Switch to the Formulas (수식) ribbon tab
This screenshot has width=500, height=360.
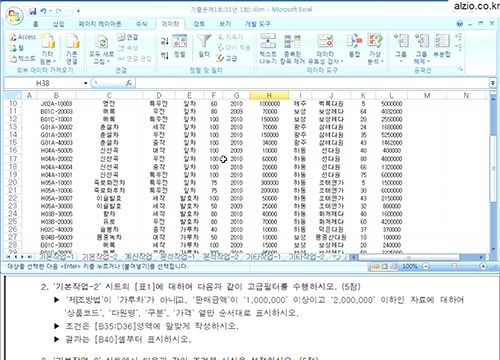click(x=141, y=24)
